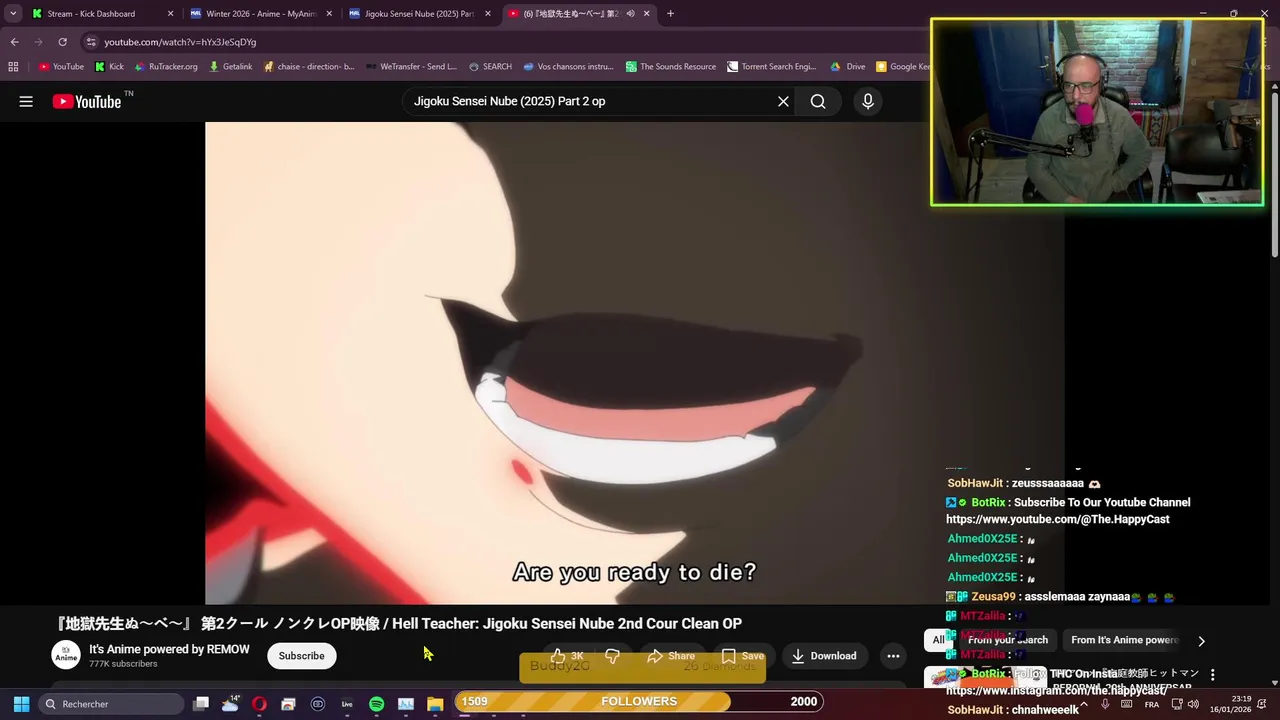Screen dimensions: 1280x720
Task: Switch to Jigoku Sensei Nube MyAnimeList tab
Action: click(x=419, y=14)
